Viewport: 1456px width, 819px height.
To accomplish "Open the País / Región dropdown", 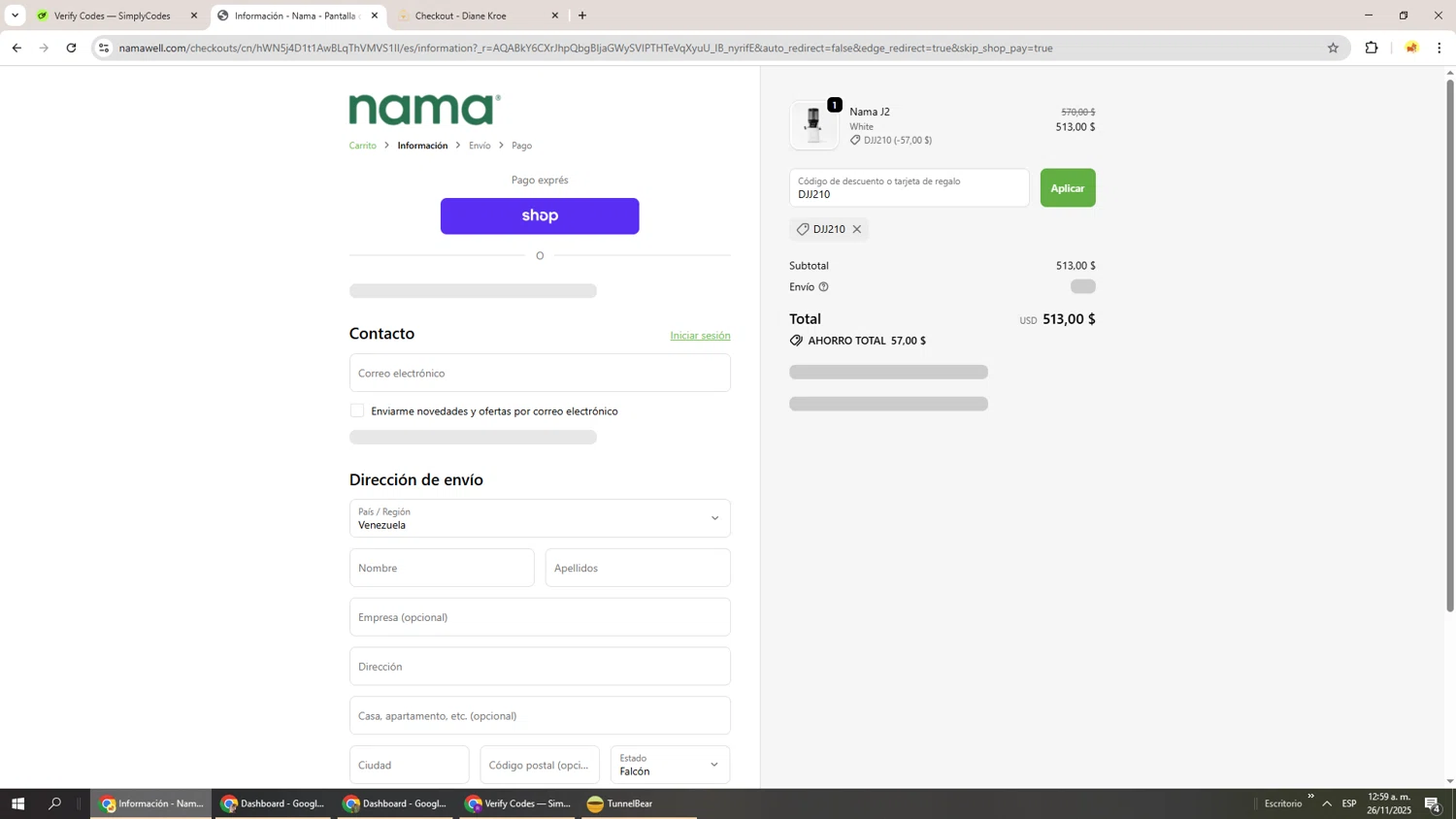I will 540,518.
